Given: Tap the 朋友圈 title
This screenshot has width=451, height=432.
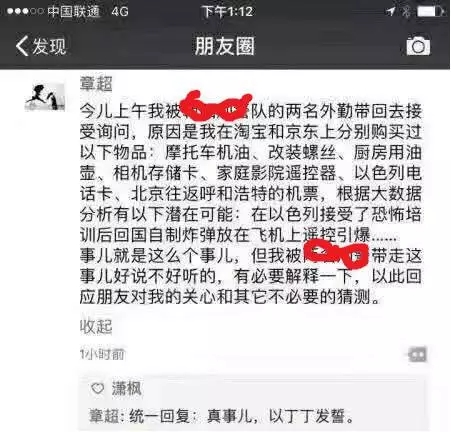Looking at the screenshot, I should coord(224,46).
